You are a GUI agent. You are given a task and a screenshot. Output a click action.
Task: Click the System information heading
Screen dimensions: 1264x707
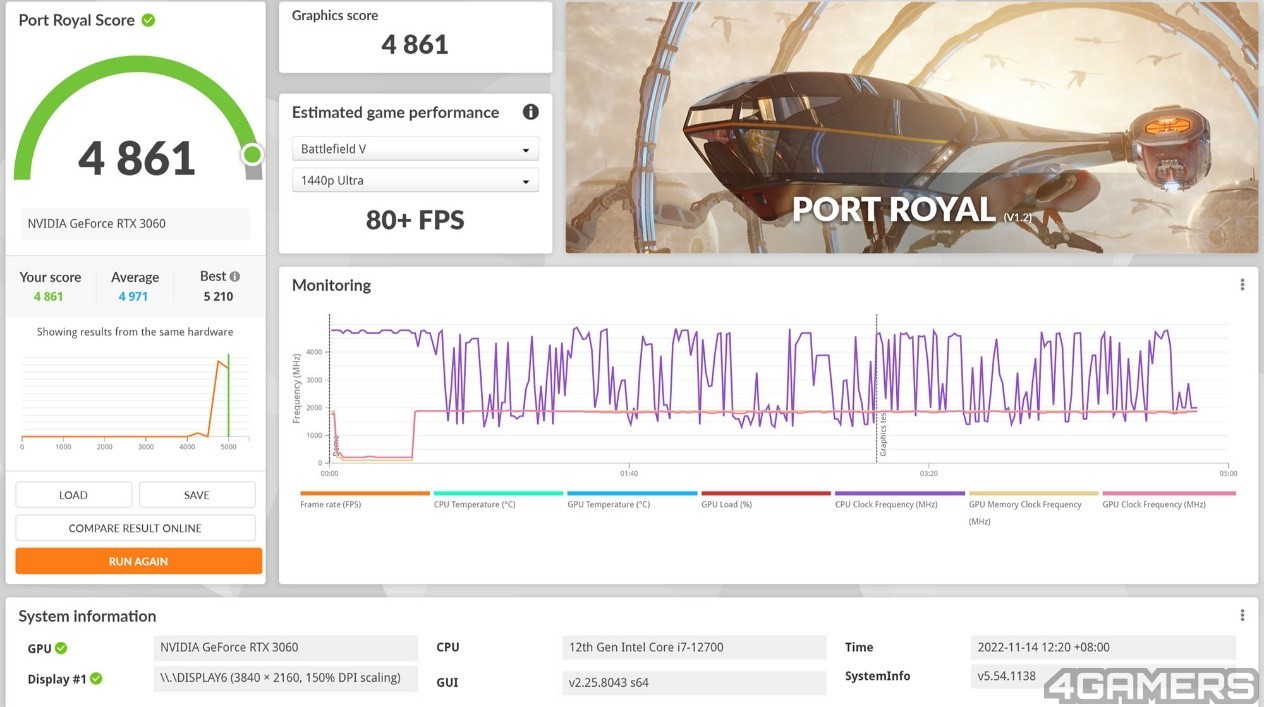87,616
